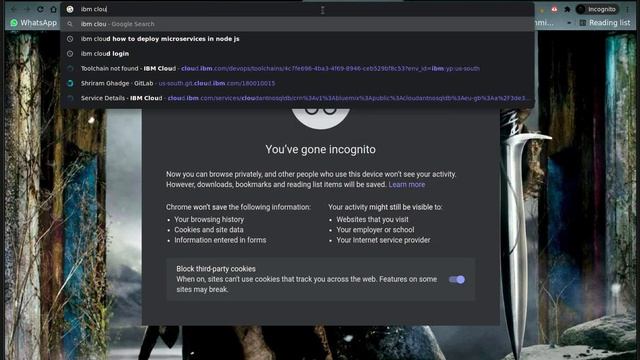
Task: Choose the 'ibm cloud login' suggestion
Action: pyautogui.click(x=297, y=53)
